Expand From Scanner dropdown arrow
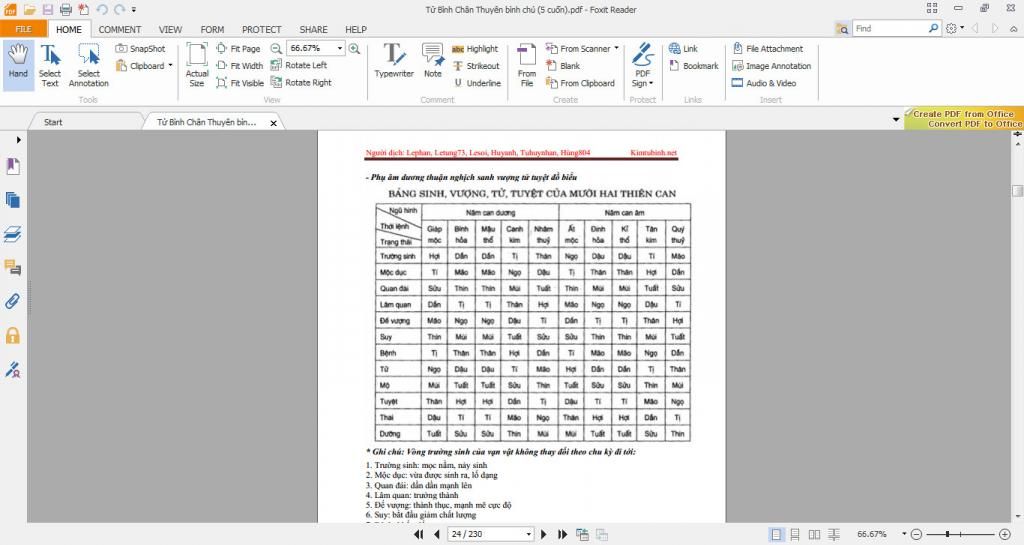Viewport: 1024px width, 545px height. [x=616, y=48]
